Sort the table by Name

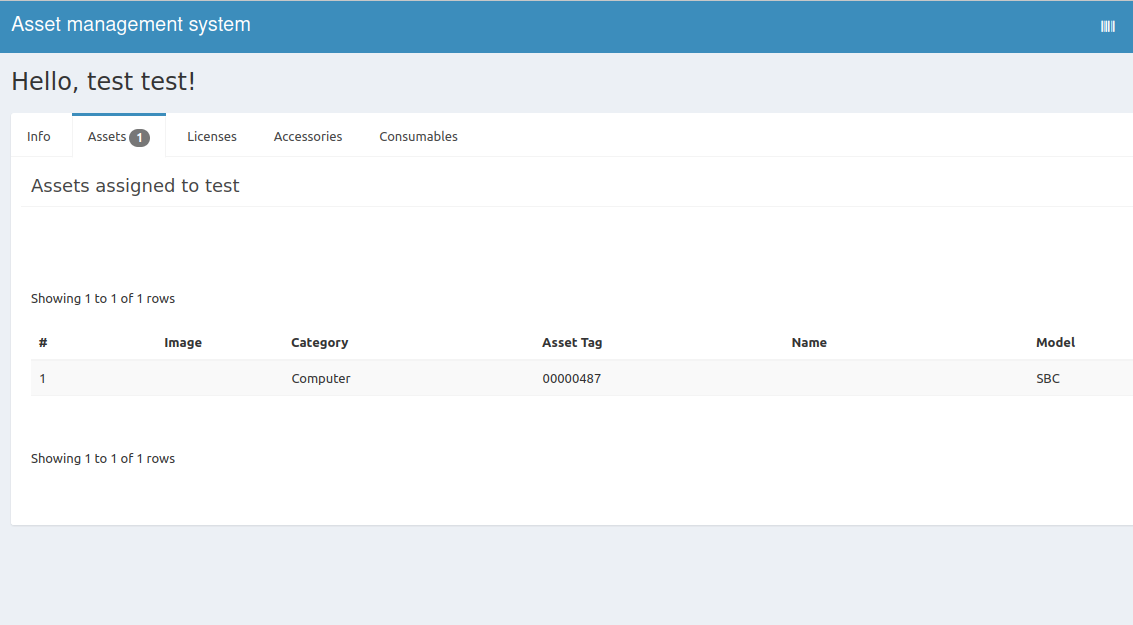(x=809, y=342)
